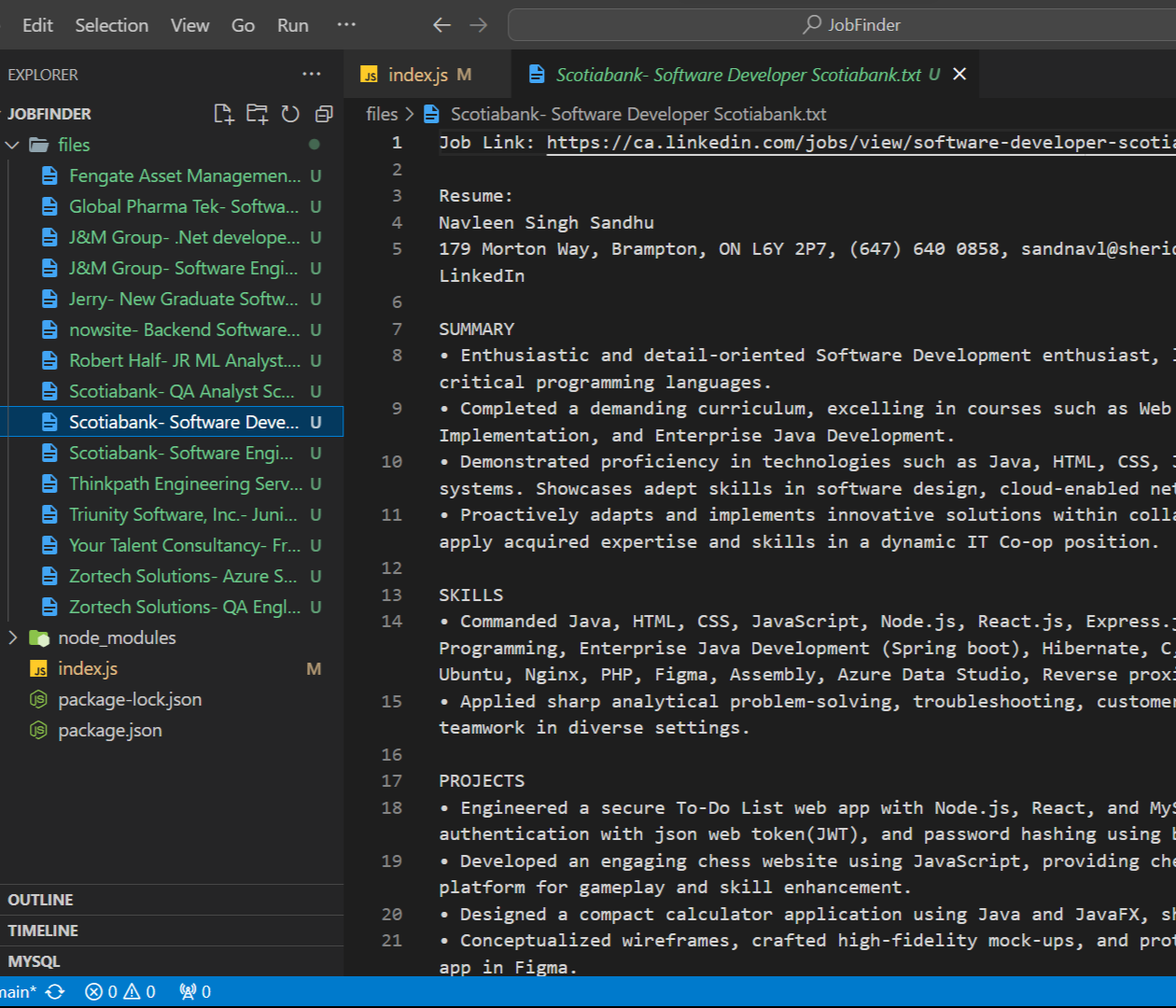The height and width of the screenshot is (1008, 1176).
Task: Open the Run menu
Action: (x=293, y=25)
